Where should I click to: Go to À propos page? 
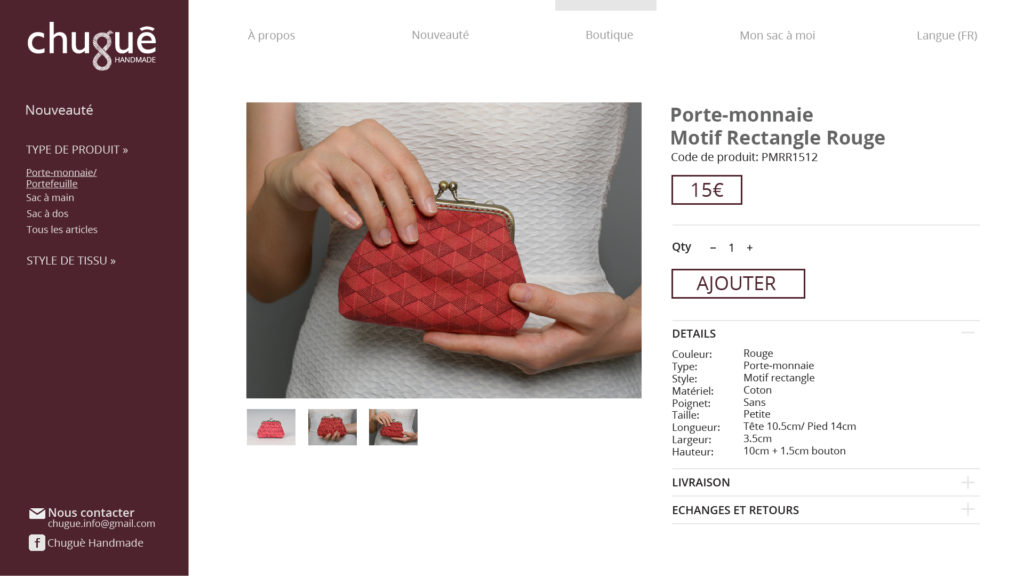click(x=271, y=36)
